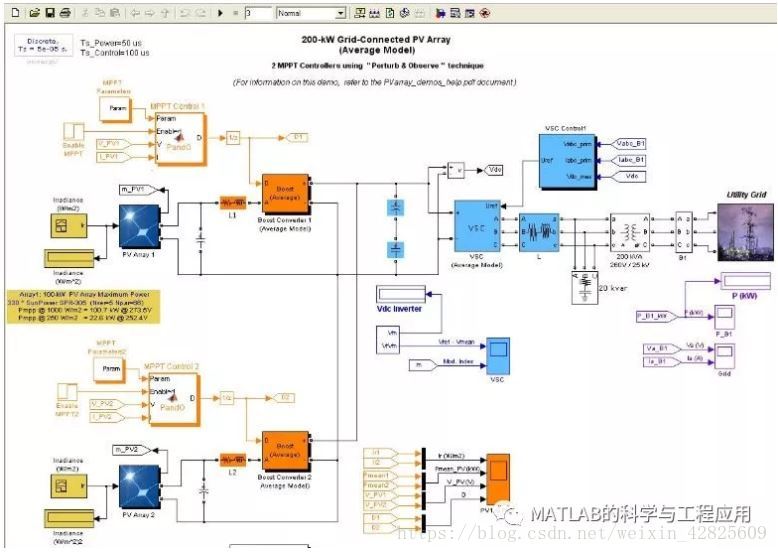Print the diagram using the printer icon
778x553 pixels.
(65, 13)
